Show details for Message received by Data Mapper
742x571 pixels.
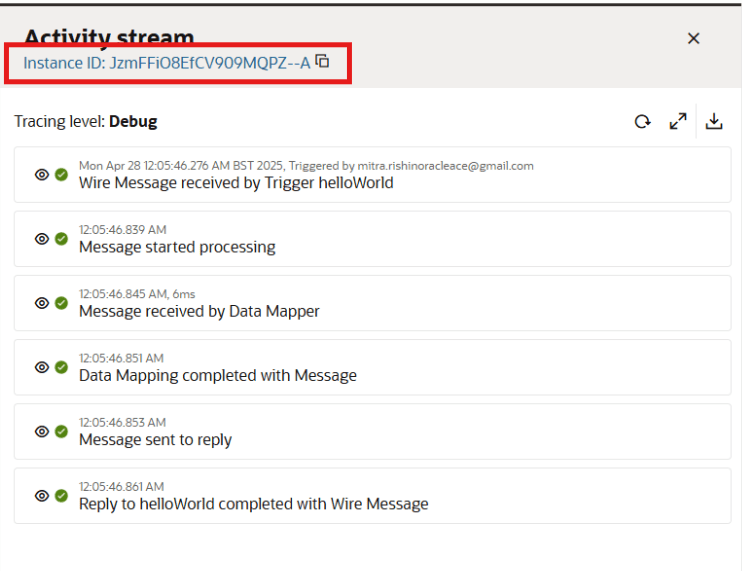(42, 303)
